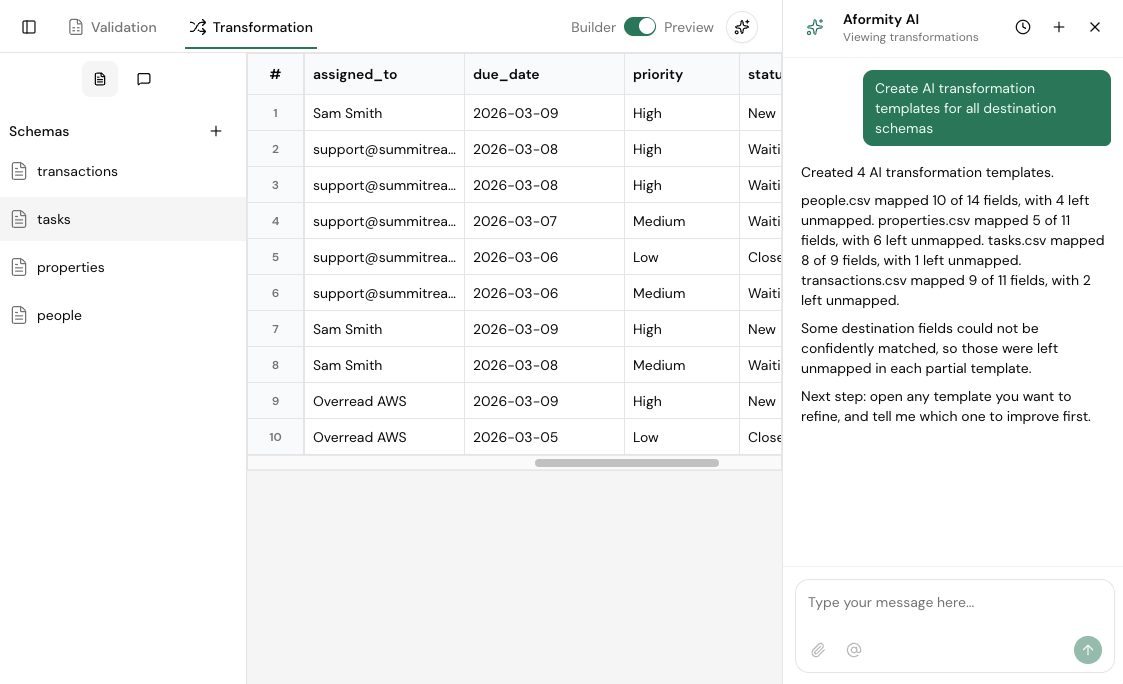
Task: Click the assigned_to column header
Action: pos(384,74)
